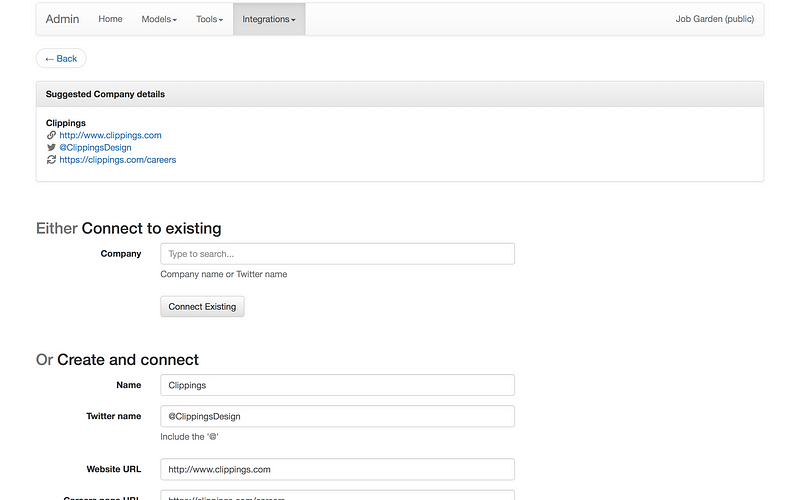
Task: Click the 'Either Connect to existing' heading
Action: point(129,228)
